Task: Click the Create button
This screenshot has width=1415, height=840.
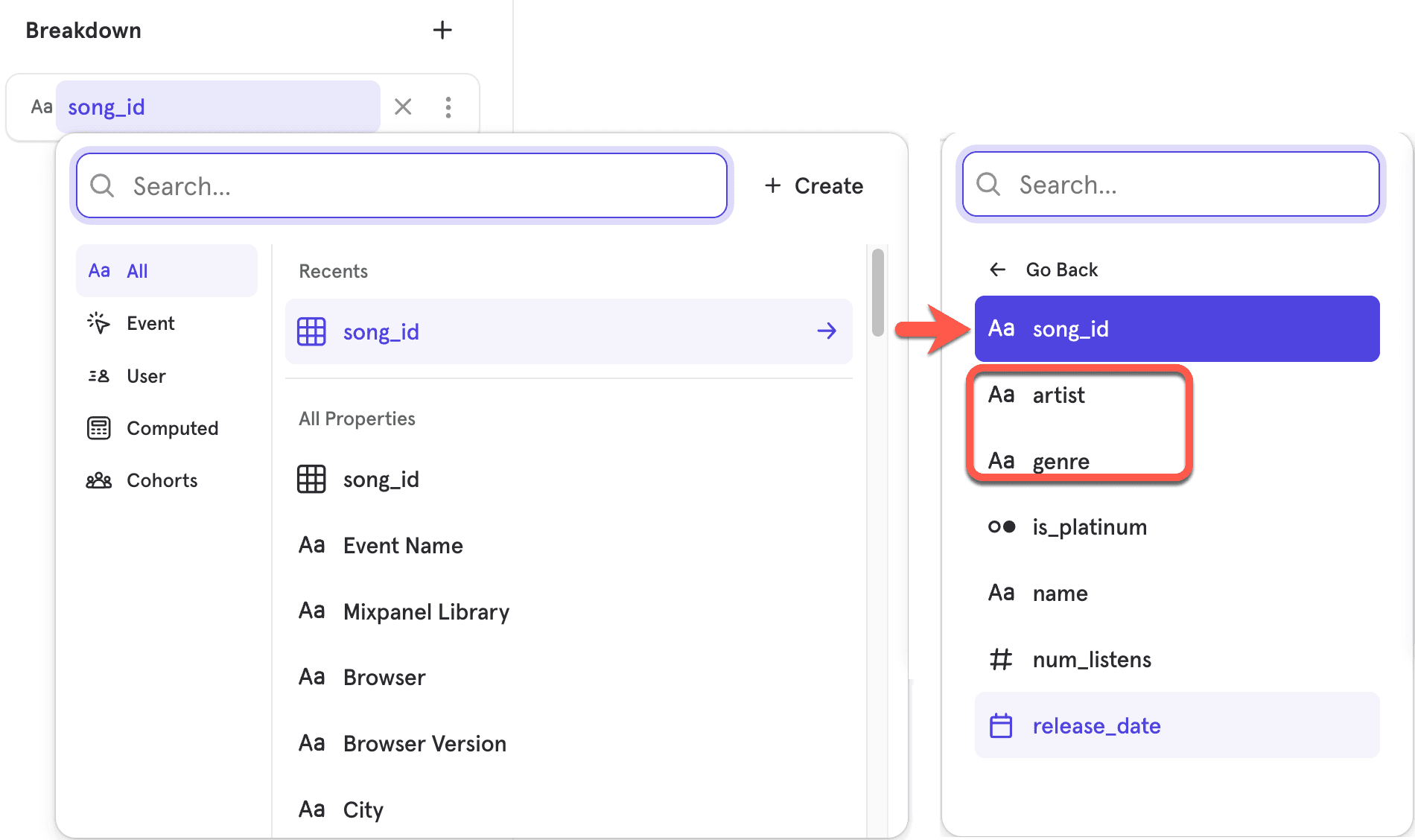Action: (x=813, y=185)
